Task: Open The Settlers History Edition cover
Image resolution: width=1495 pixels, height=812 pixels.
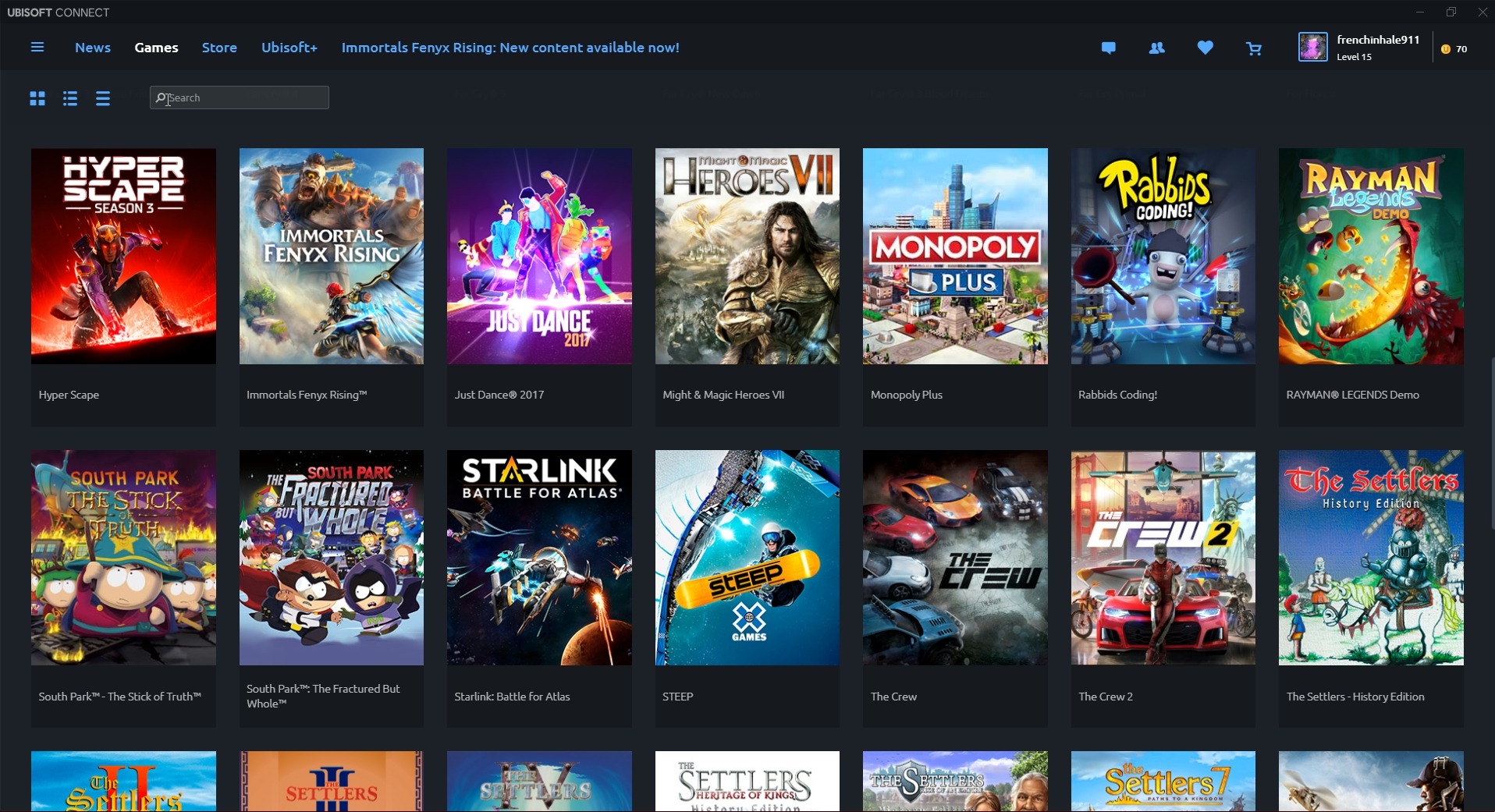Action: pyautogui.click(x=1371, y=558)
